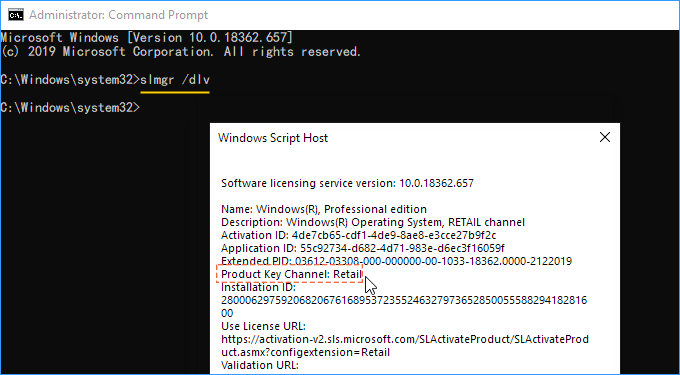Click the Activation ID value line
The image size is (680, 375).
[359, 235]
